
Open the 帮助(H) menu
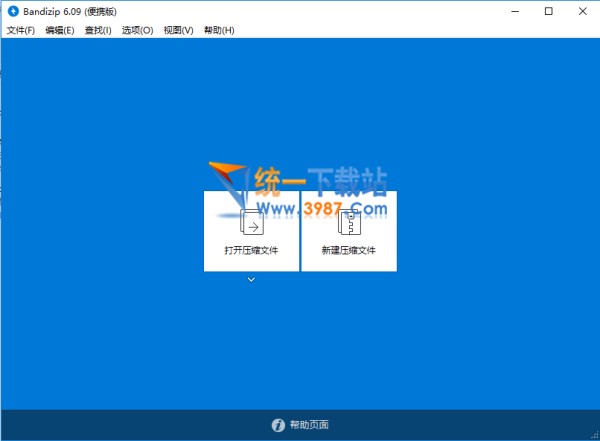tap(219, 30)
